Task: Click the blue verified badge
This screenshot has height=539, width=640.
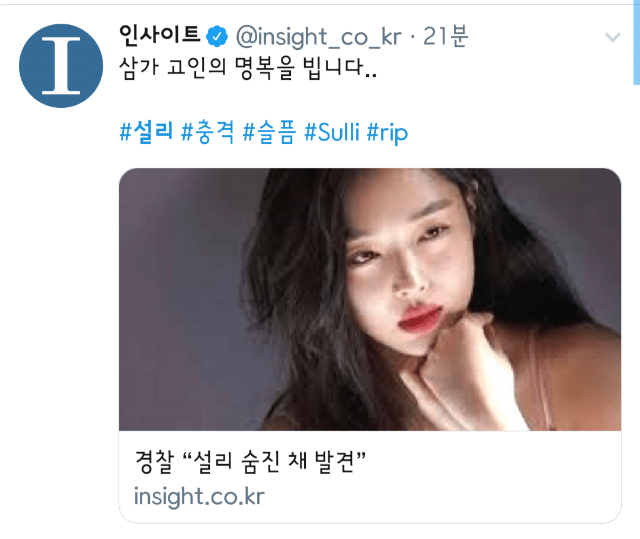Action: (217, 37)
